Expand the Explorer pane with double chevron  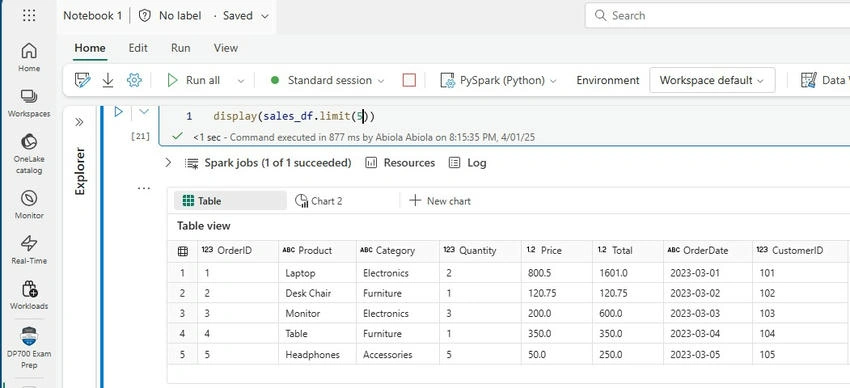80,122
